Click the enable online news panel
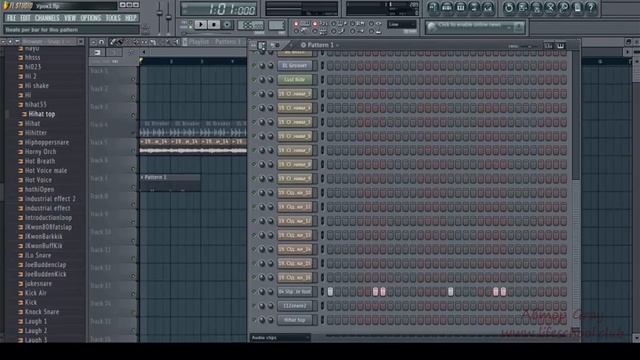 475,27
